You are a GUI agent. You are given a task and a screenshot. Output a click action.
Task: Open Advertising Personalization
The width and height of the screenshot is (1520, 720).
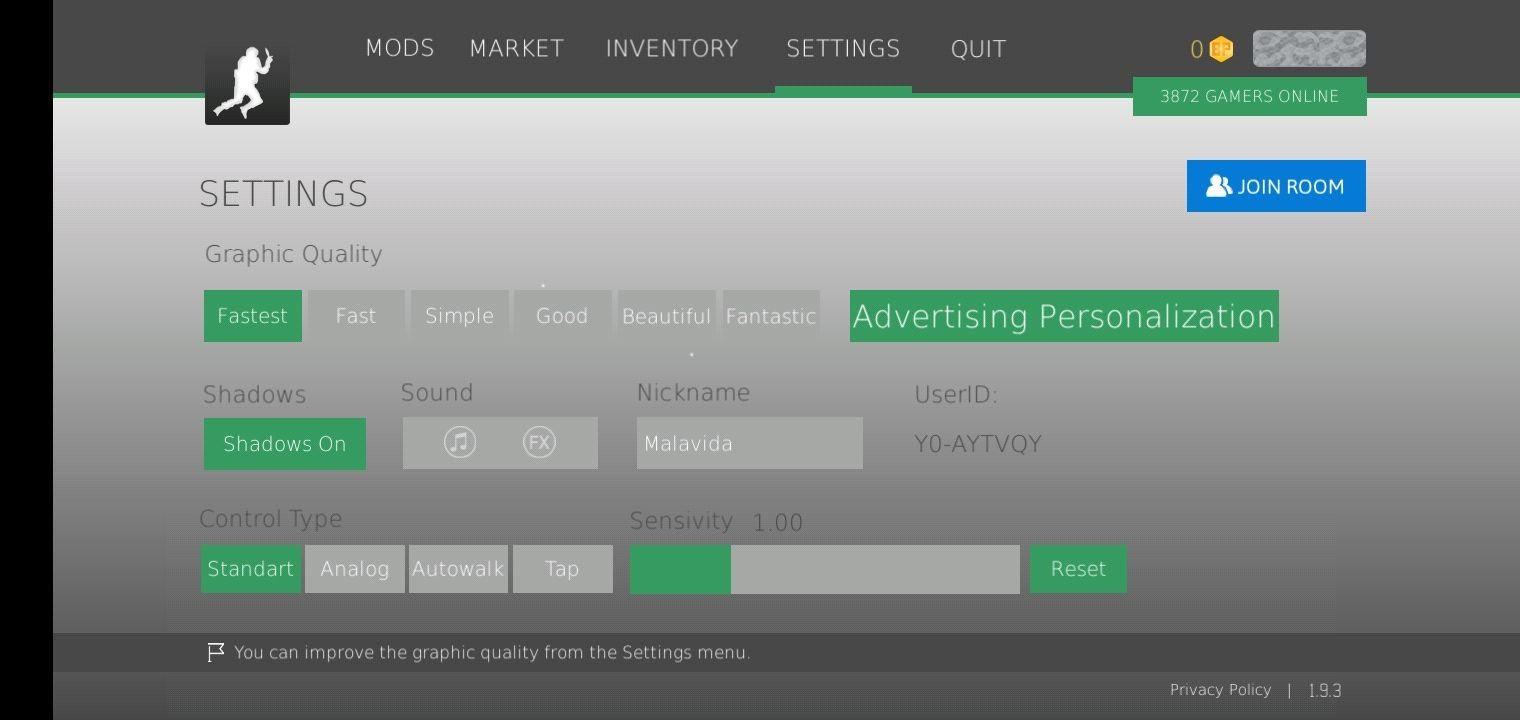tap(1064, 316)
